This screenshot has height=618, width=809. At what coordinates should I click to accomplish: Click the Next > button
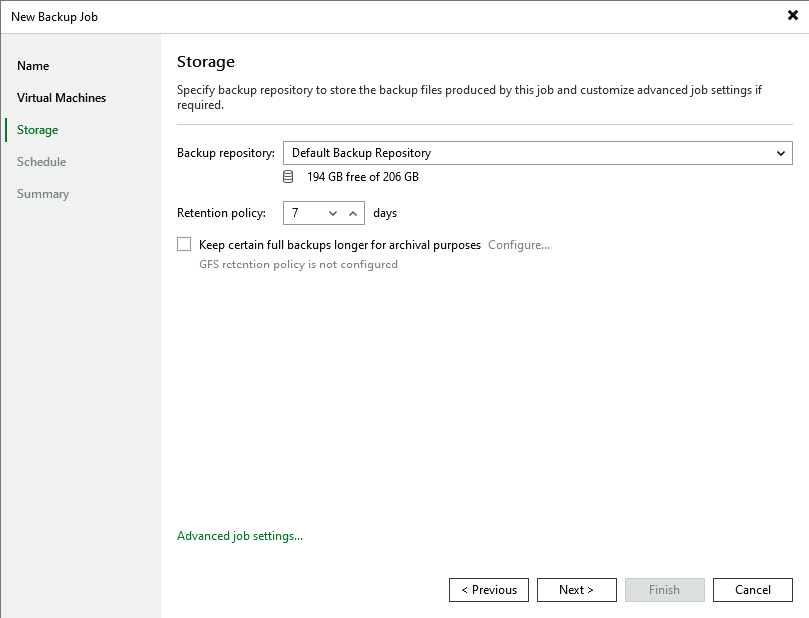pyautogui.click(x=576, y=590)
